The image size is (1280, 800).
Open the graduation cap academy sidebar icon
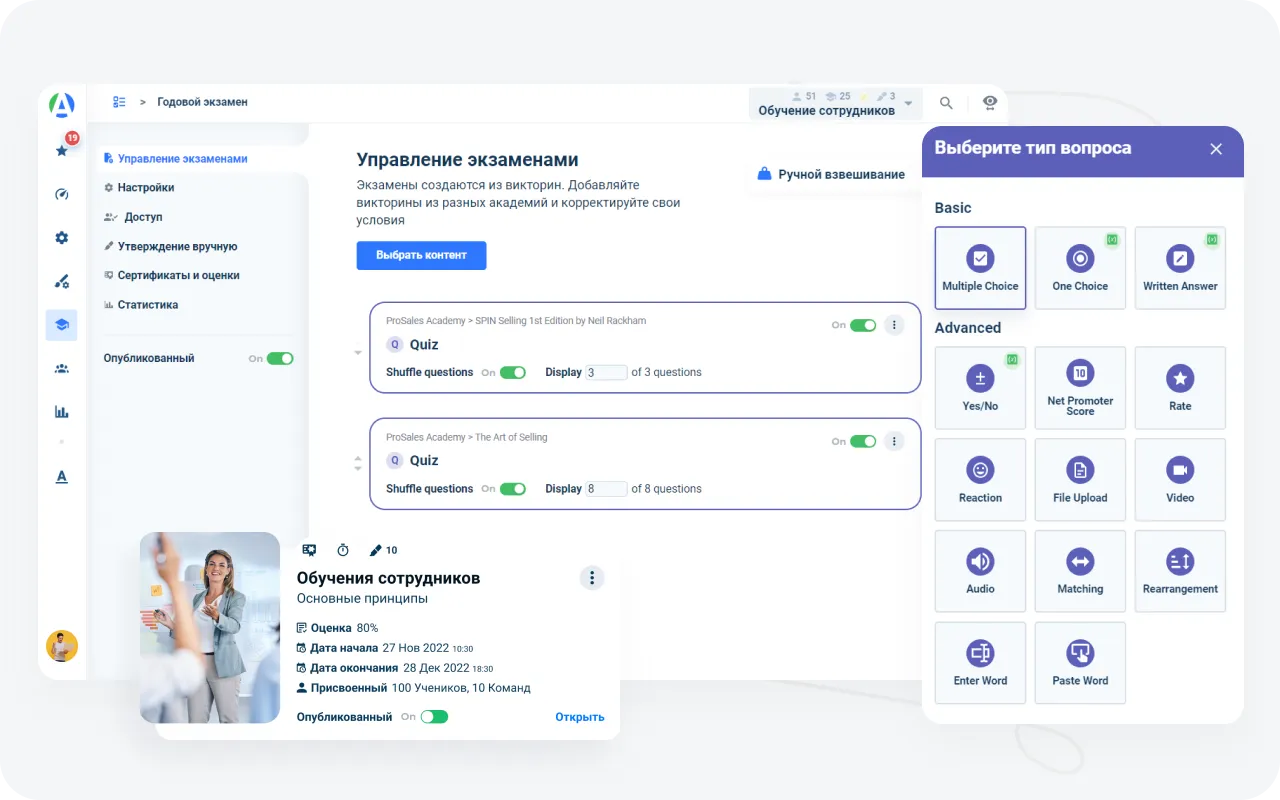[61, 324]
